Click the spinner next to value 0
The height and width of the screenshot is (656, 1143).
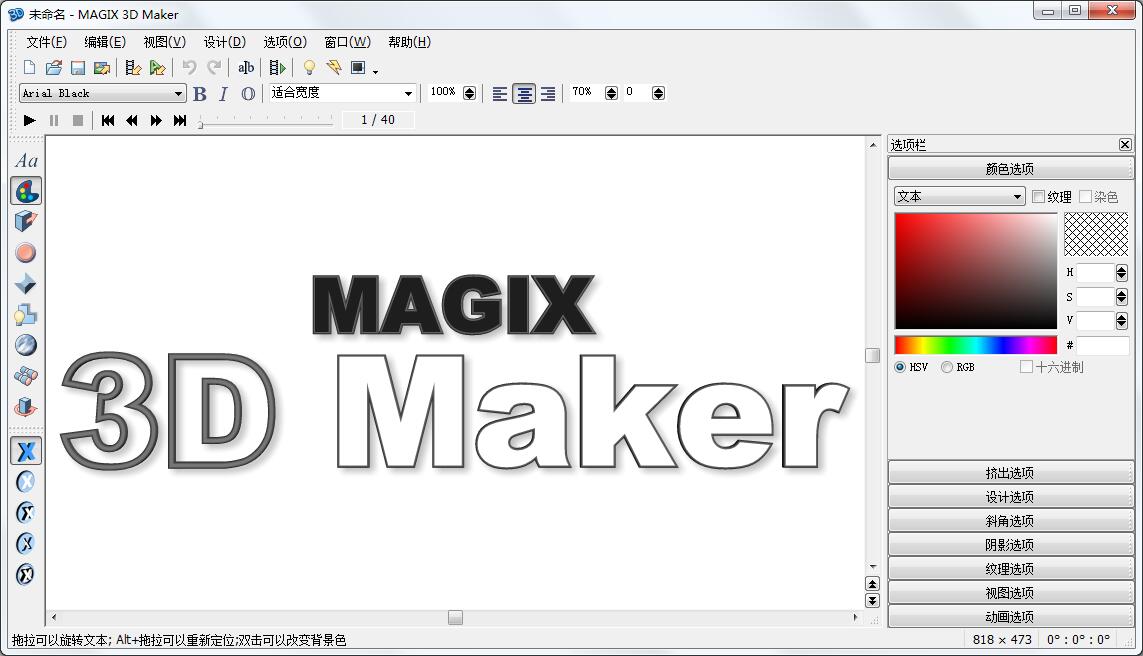pos(658,93)
